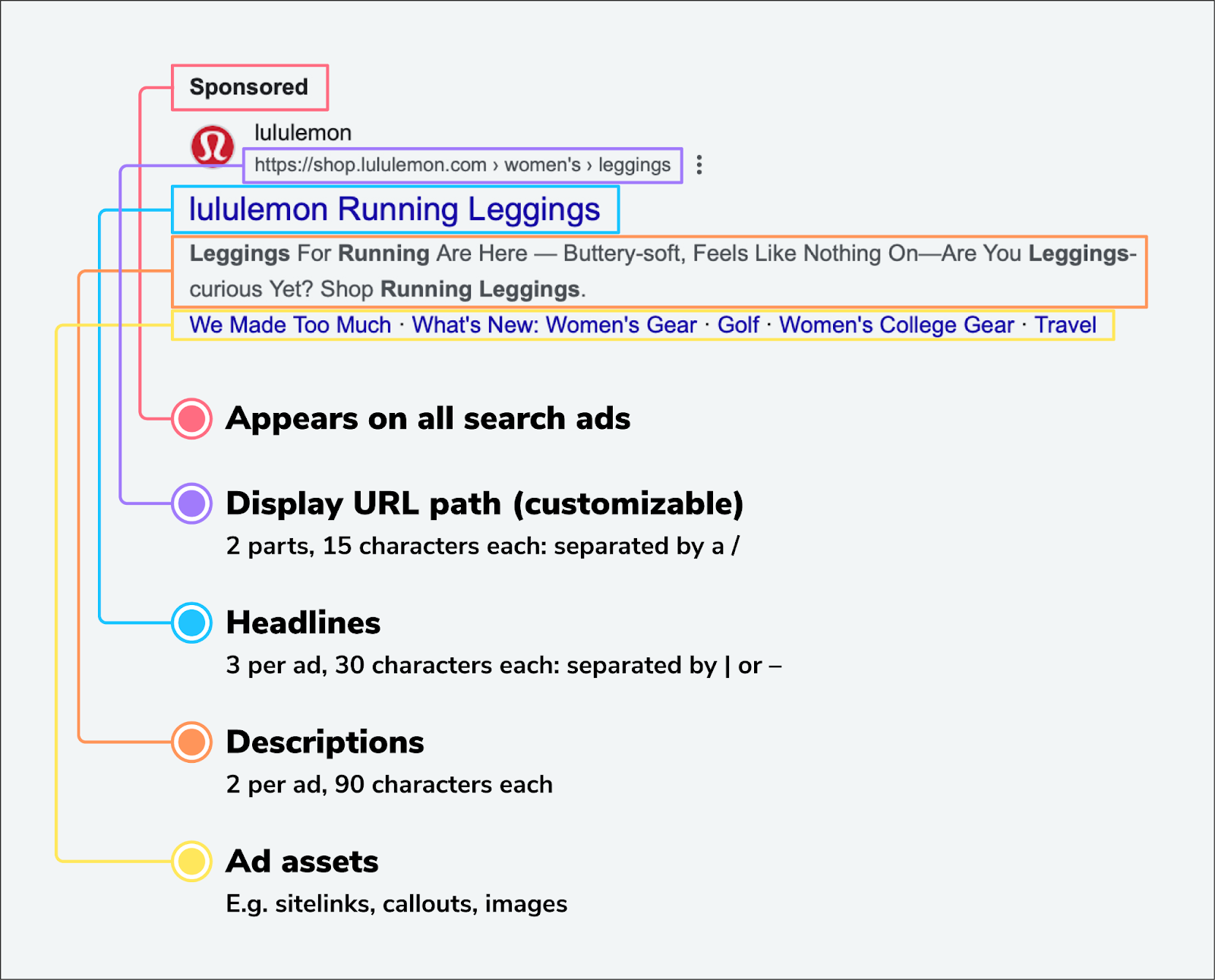Click the lululemon red logo icon

[213, 146]
